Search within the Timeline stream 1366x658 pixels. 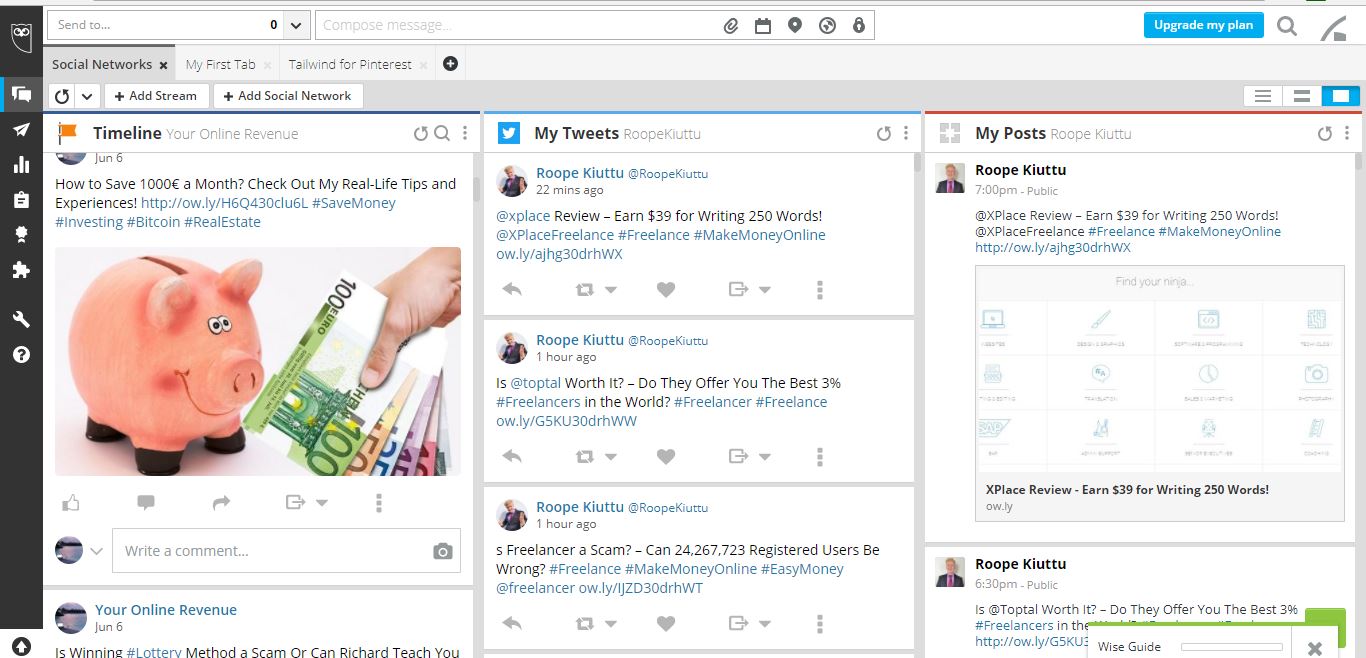coord(442,133)
